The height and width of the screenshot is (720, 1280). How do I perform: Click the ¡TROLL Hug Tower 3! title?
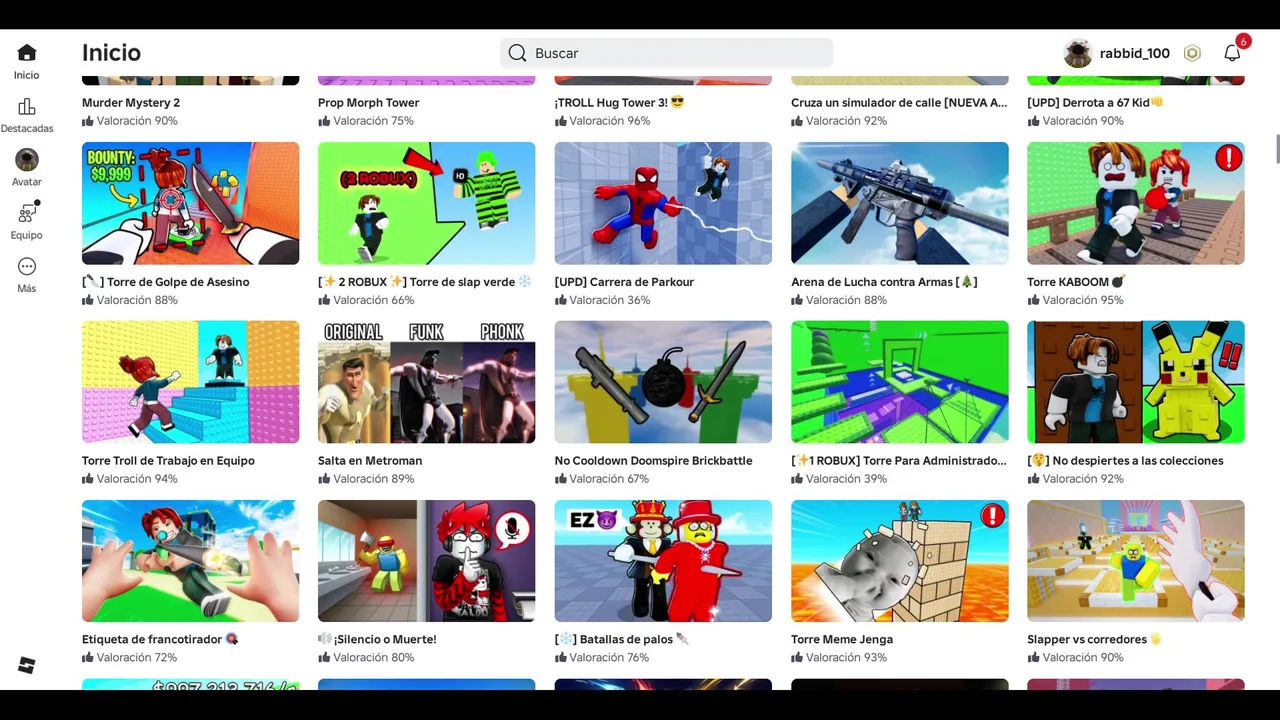click(619, 102)
